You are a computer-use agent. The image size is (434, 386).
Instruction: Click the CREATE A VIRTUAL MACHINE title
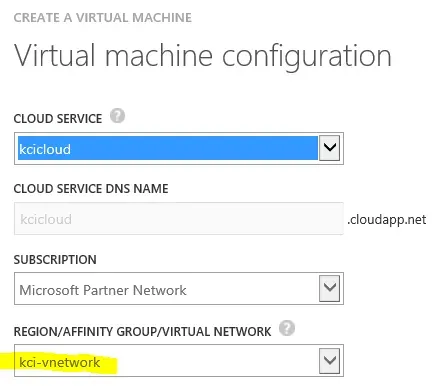[x=103, y=18]
